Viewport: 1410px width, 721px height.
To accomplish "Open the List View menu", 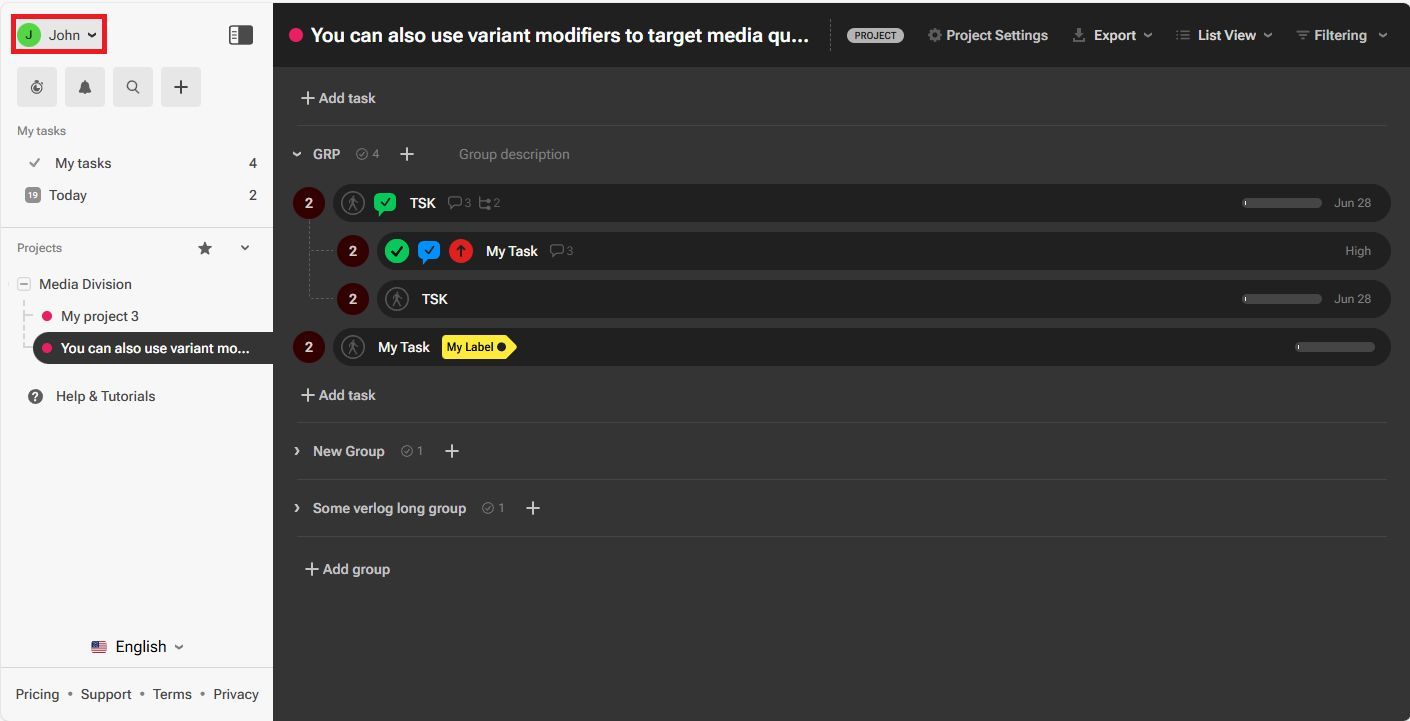I will point(1223,35).
